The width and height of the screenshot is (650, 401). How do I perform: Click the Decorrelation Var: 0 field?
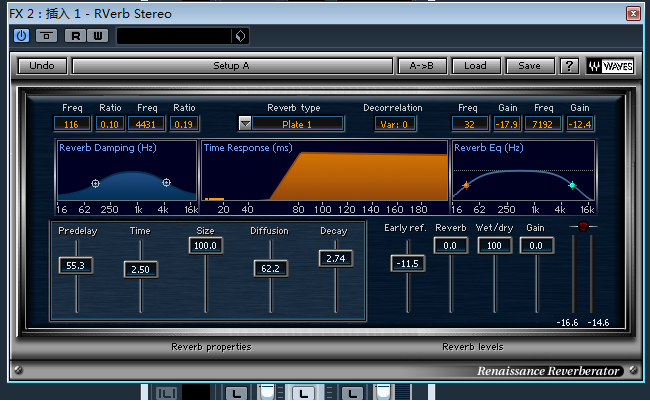pyautogui.click(x=392, y=124)
